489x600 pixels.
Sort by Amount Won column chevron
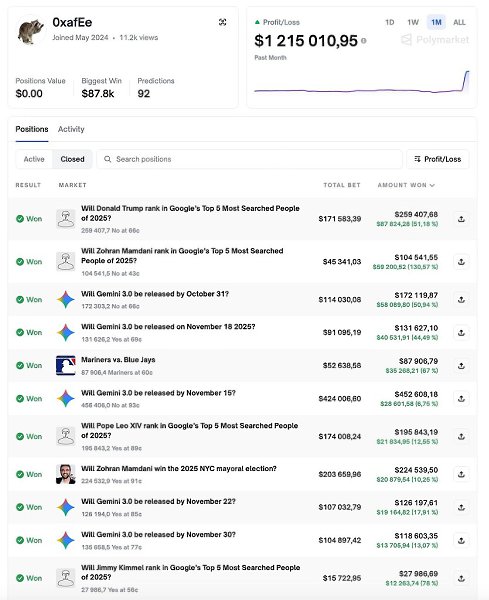click(x=432, y=185)
